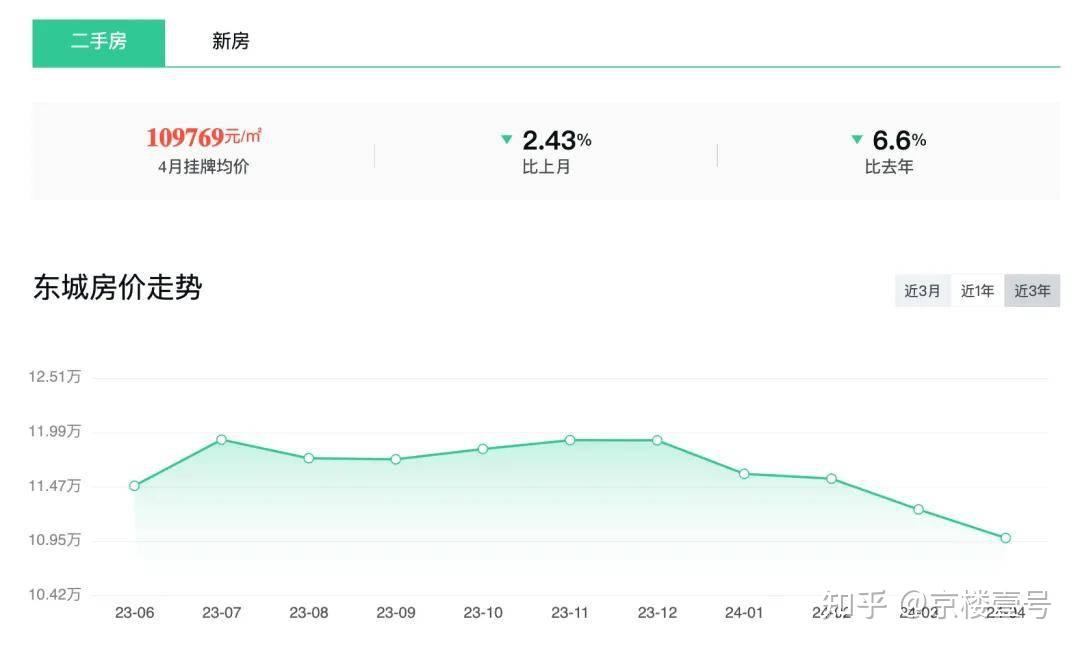Click the 11.47万 axis label
The height and width of the screenshot is (649, 1080).
click(54, 486)
